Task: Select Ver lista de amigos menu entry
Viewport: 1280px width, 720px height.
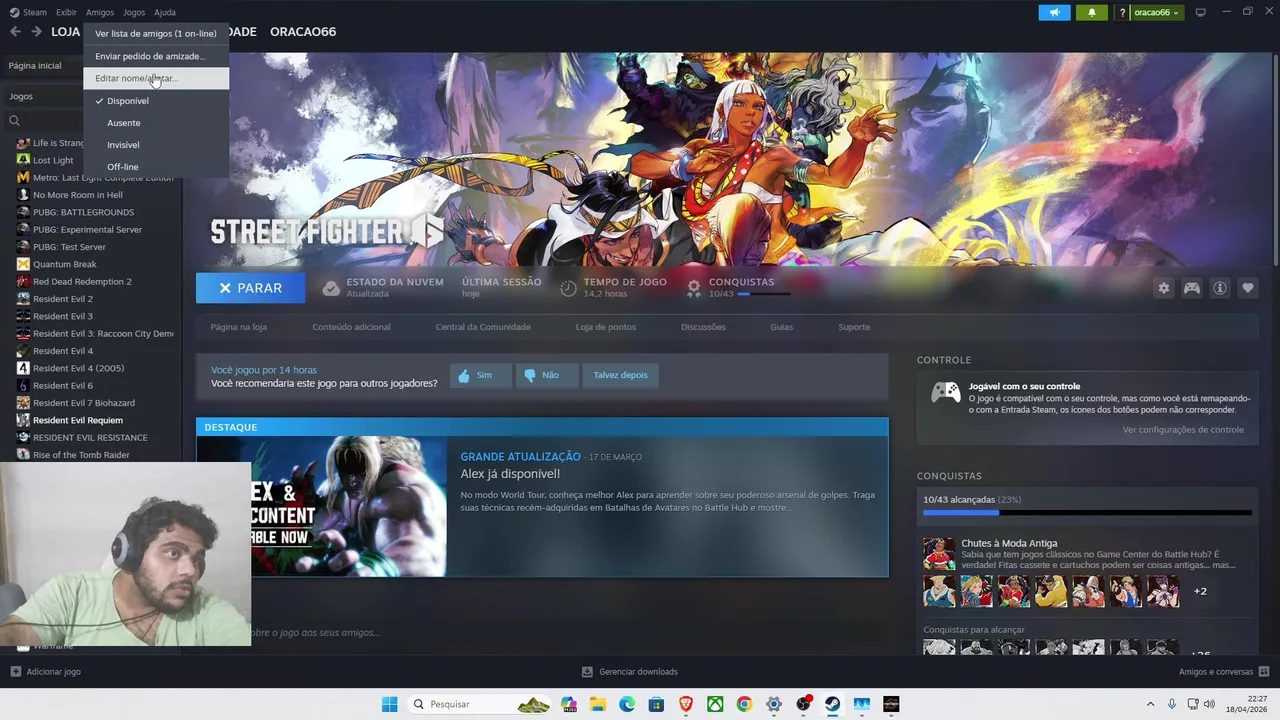Action: [156, 34]
